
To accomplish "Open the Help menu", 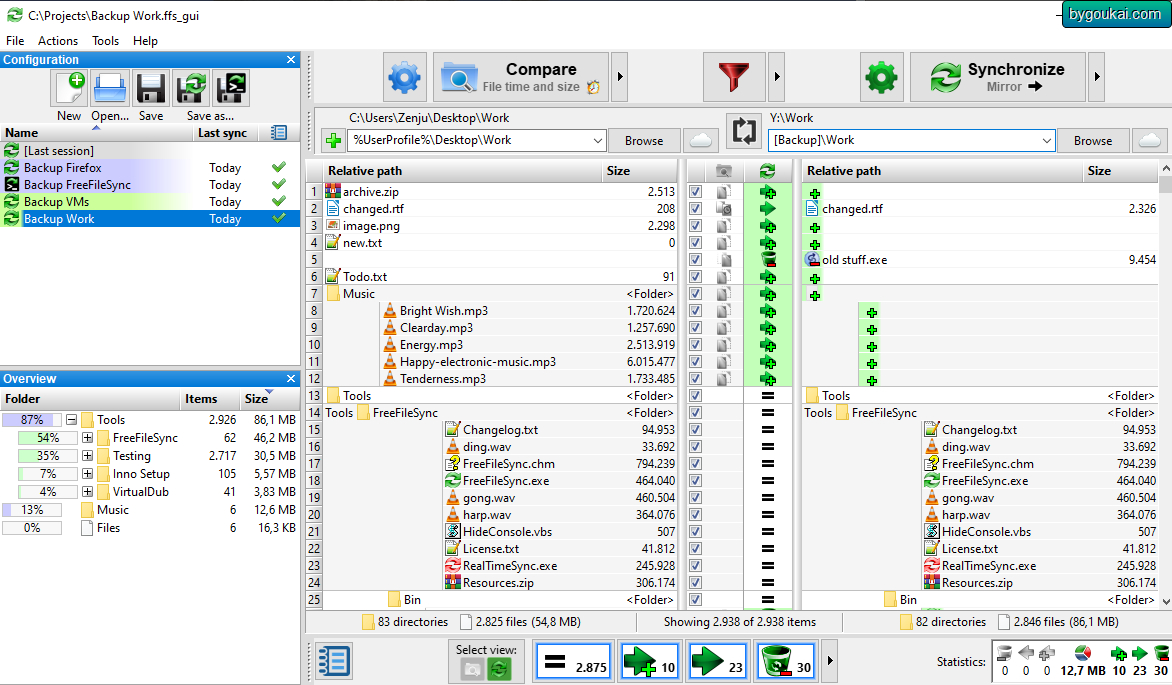I will pos(145,41).
